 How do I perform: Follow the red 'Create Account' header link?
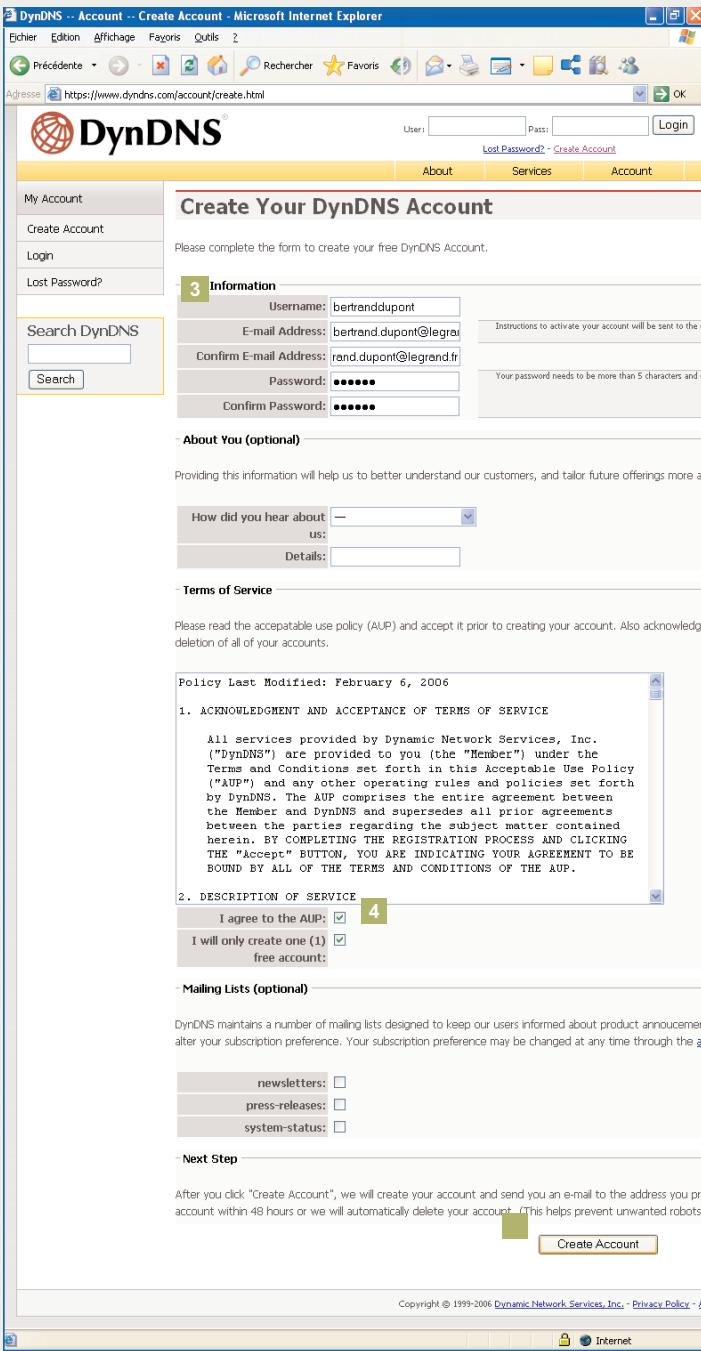[x=584, y=149]
